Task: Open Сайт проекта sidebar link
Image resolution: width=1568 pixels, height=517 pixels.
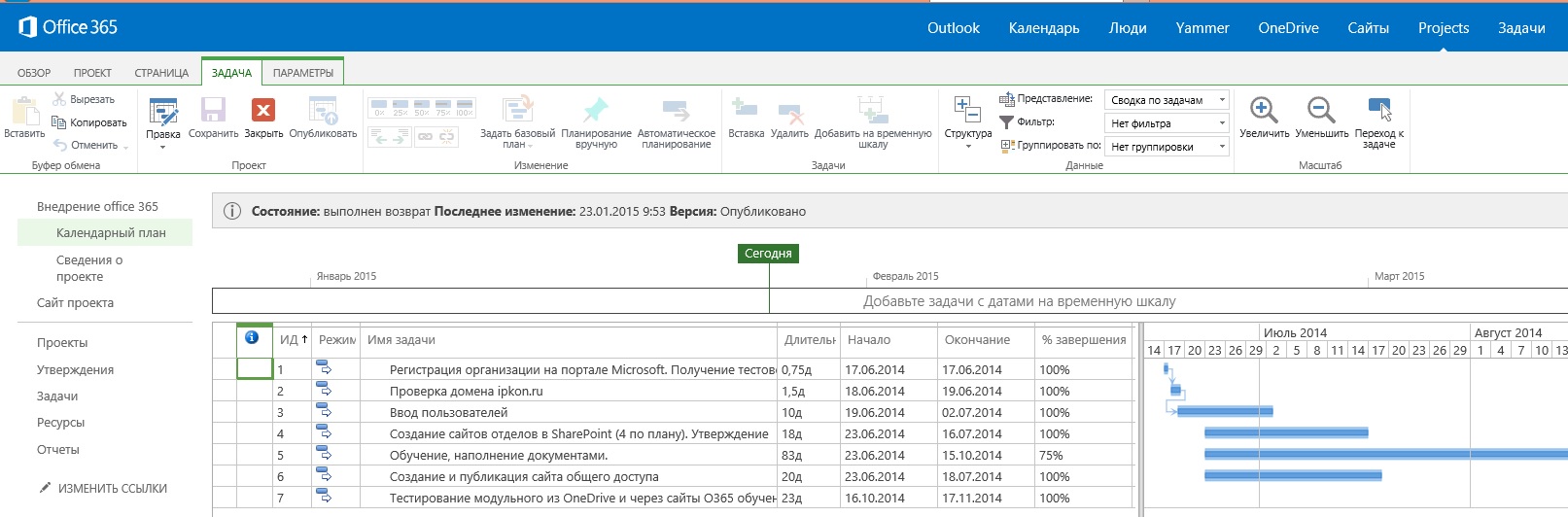Action: tap(75, 302)
